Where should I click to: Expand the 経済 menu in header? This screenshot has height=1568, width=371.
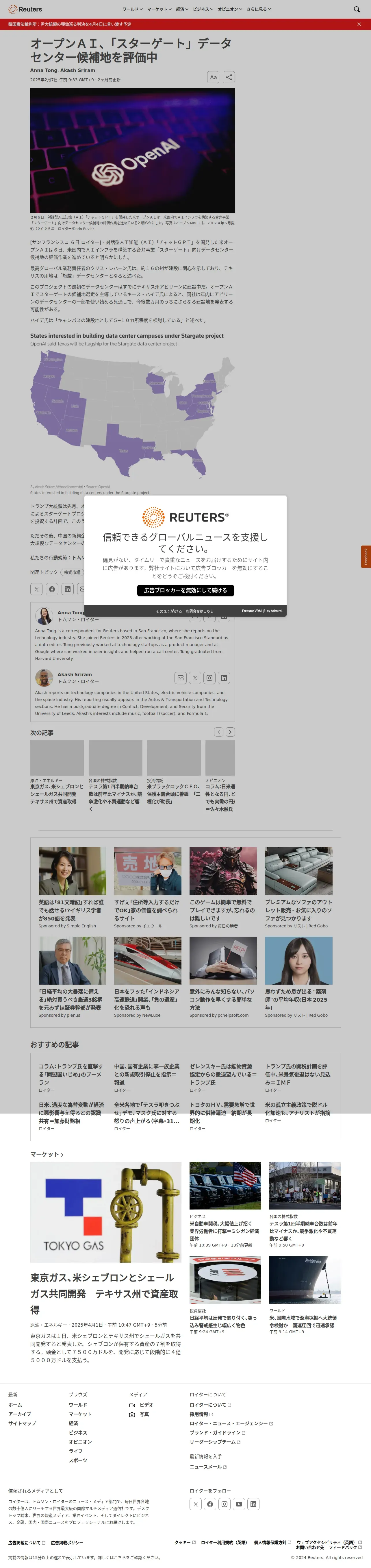(182, 9)
